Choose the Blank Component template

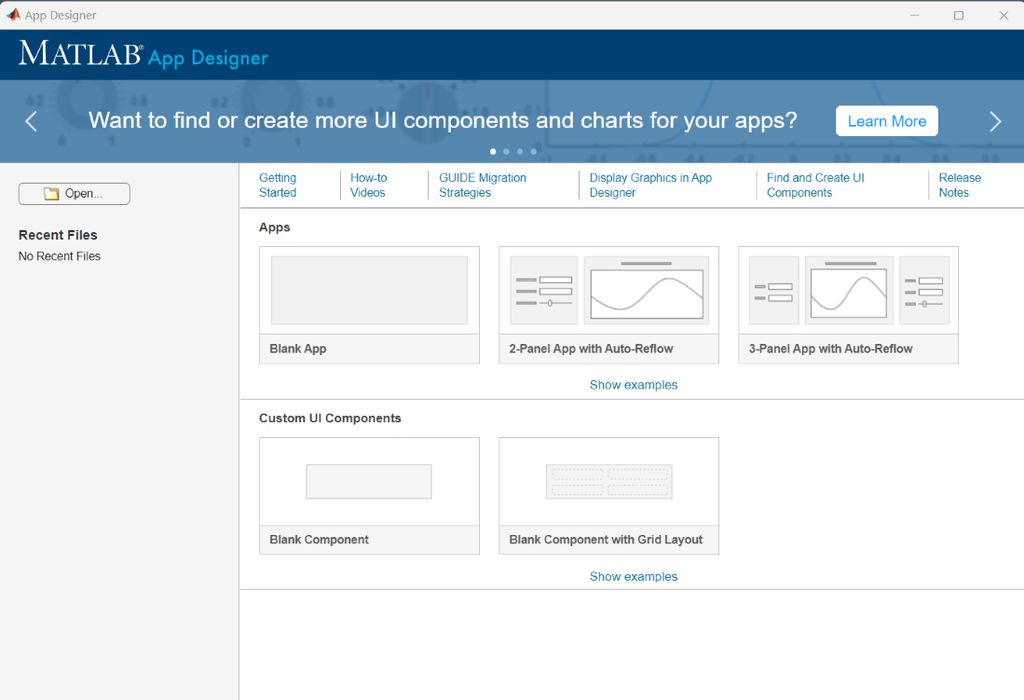click(x=369, y=496)
